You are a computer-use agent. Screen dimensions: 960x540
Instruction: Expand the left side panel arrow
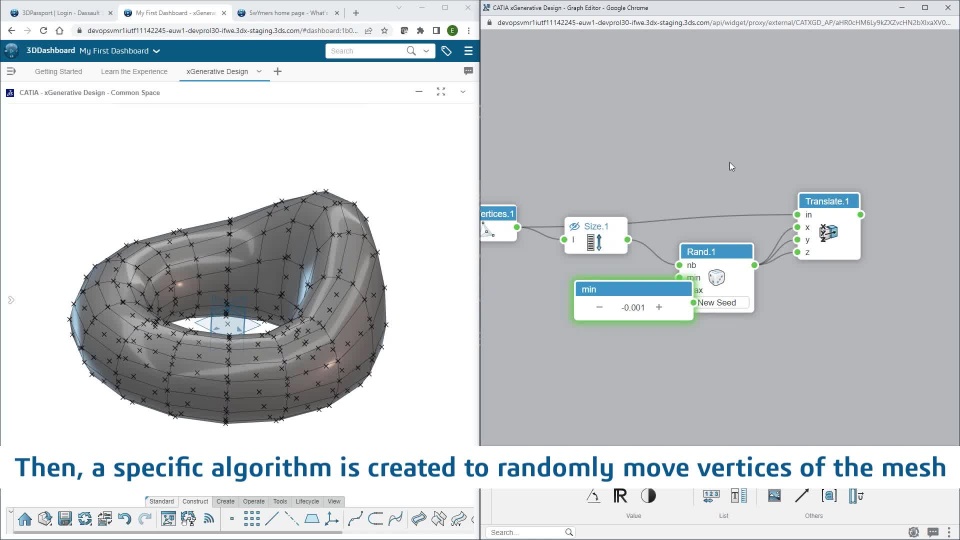pyautogui.click(x=11, y=300)
